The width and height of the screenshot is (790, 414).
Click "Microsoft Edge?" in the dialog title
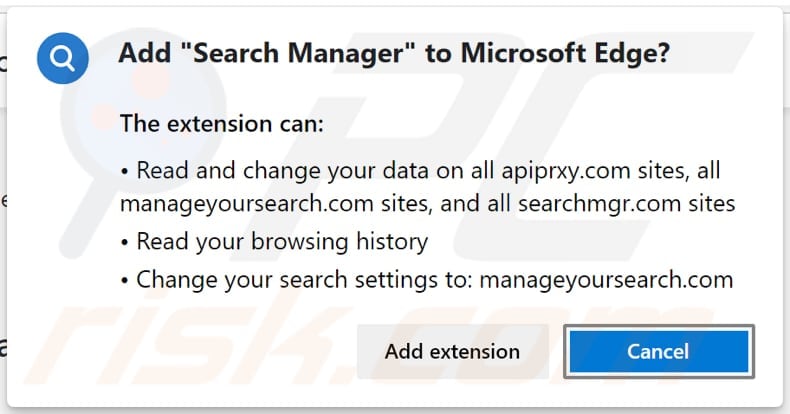pos(565,54)
